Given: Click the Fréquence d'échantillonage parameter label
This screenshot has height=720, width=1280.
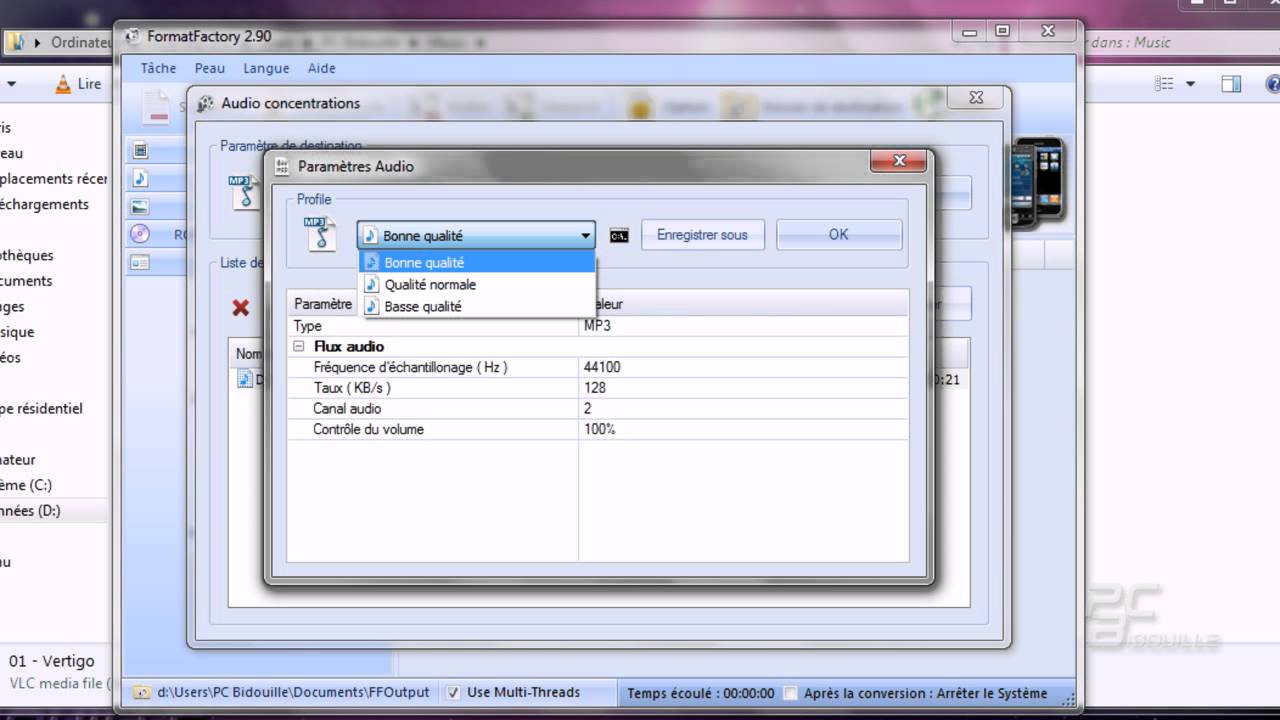Looking at the screenshot, I should tap(410, 367).
